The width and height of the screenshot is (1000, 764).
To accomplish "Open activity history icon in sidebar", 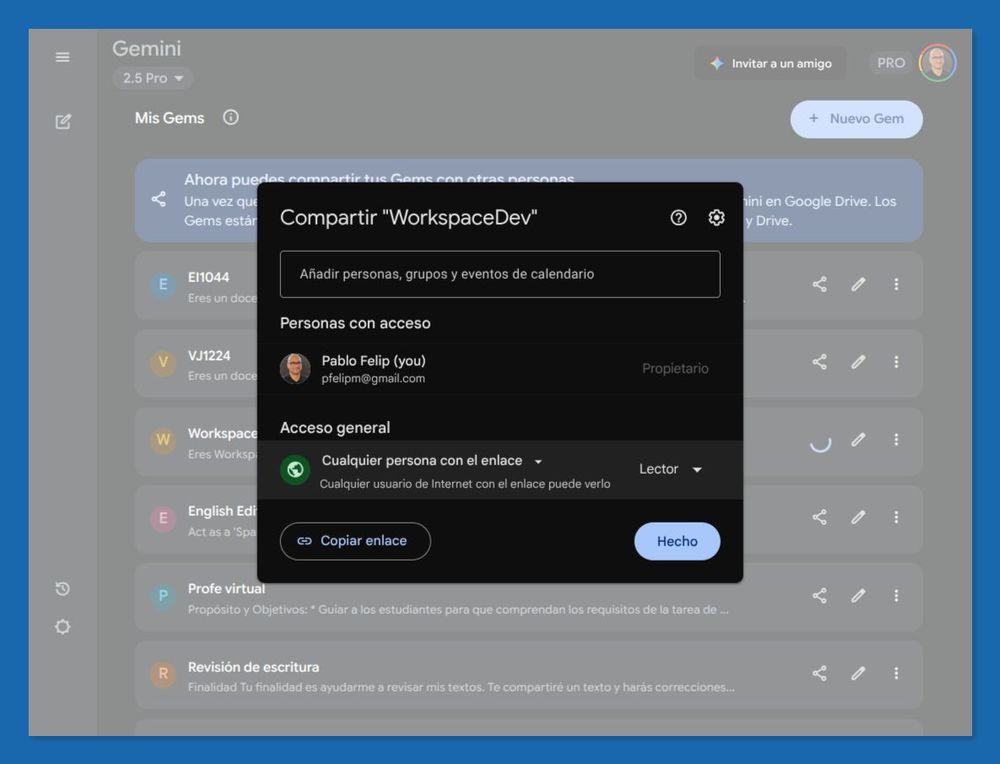I will click(x=62, y=589).
